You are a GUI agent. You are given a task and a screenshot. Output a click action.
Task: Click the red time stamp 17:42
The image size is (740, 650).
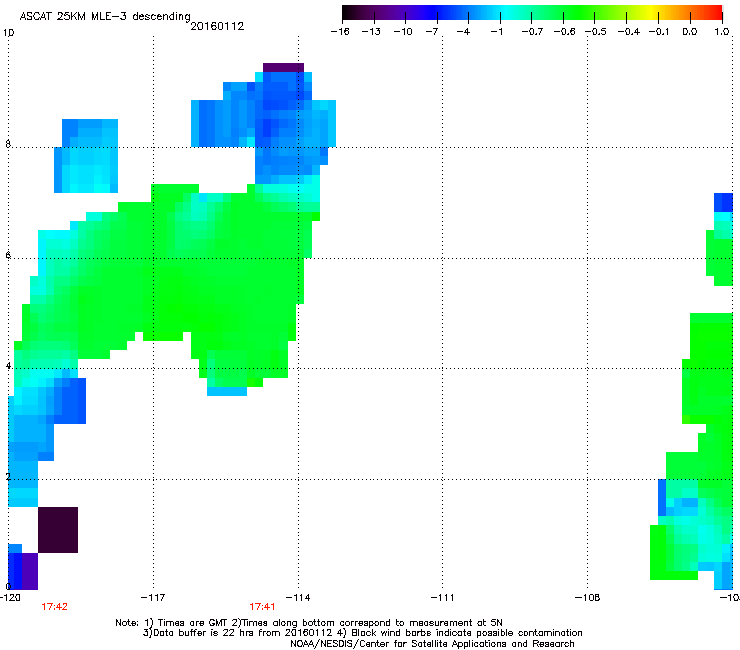(54, 607)
